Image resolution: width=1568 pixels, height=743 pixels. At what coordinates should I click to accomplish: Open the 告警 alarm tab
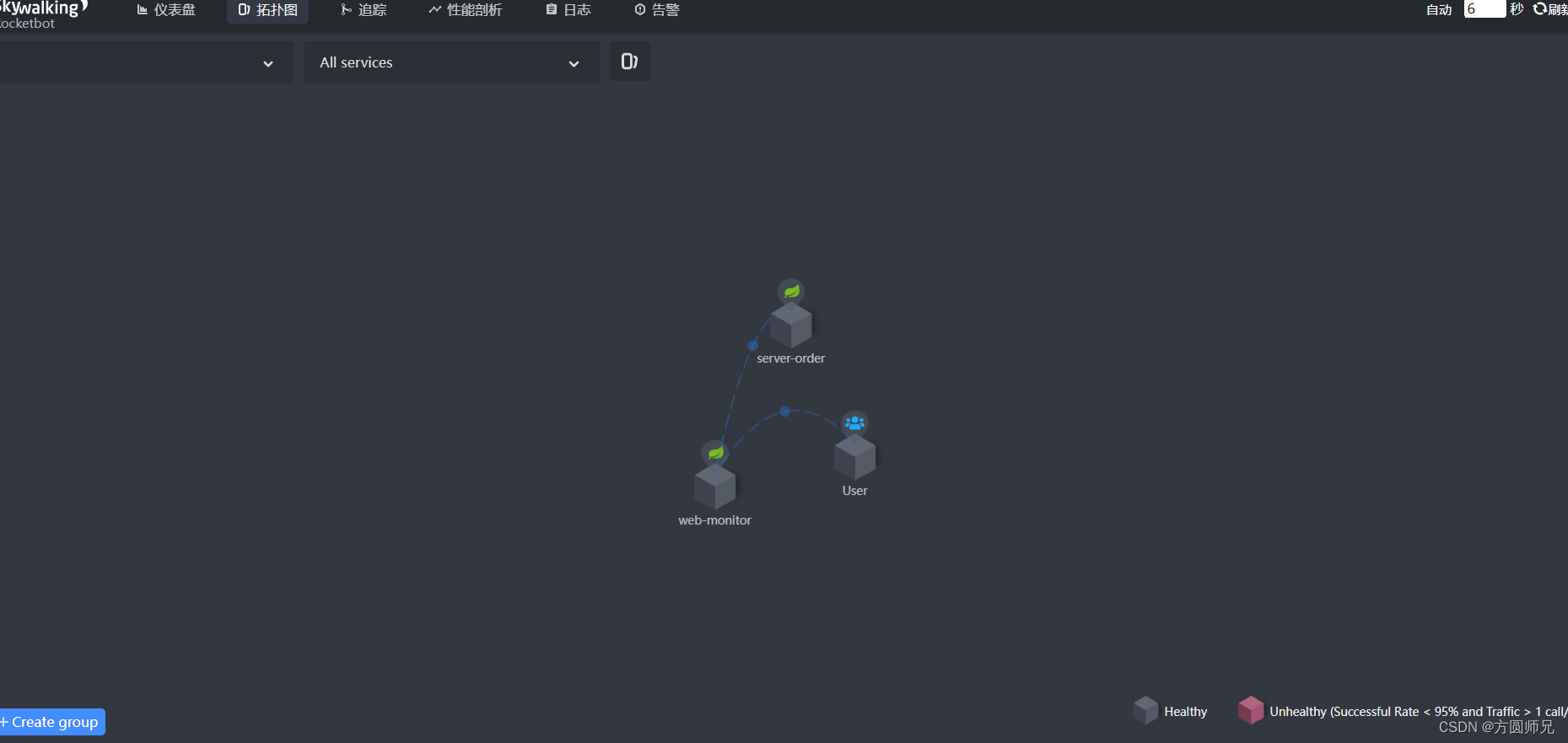tap(657, 10)
